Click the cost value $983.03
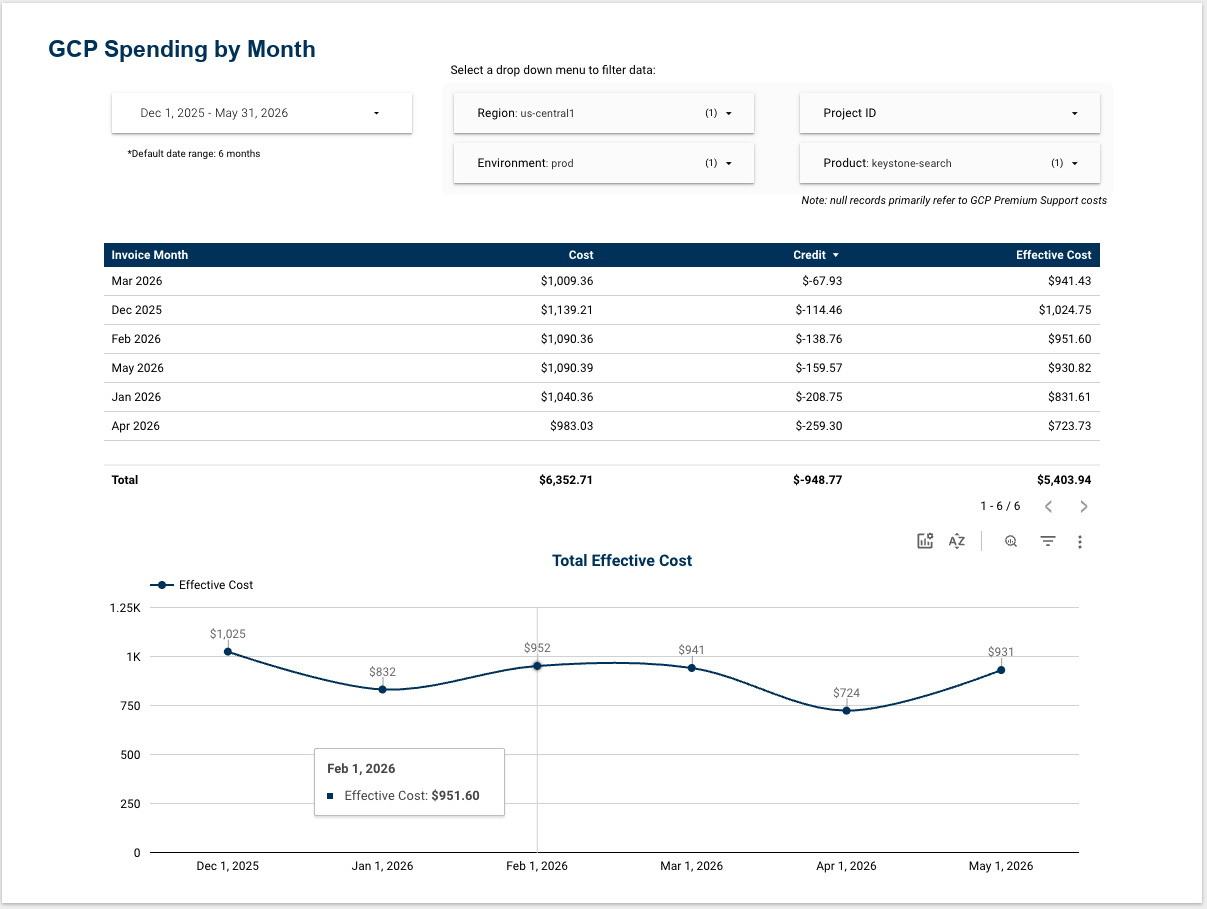The image size is (1207, 909). [572, 426]
